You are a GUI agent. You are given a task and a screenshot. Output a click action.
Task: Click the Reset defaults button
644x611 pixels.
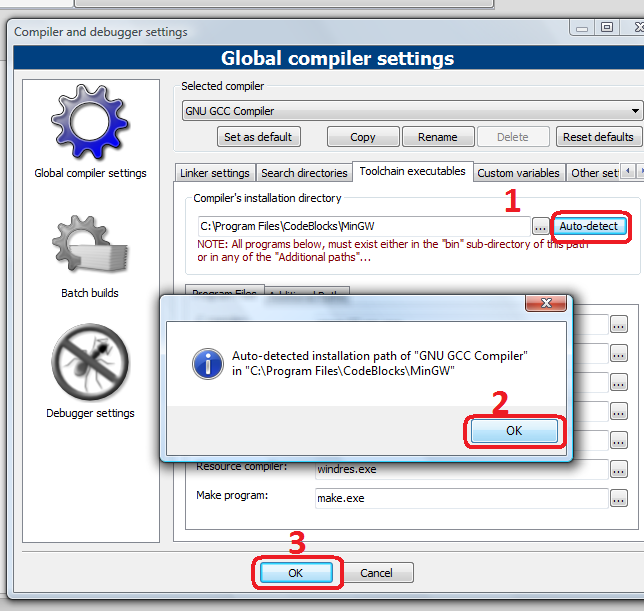click(598, 137)
